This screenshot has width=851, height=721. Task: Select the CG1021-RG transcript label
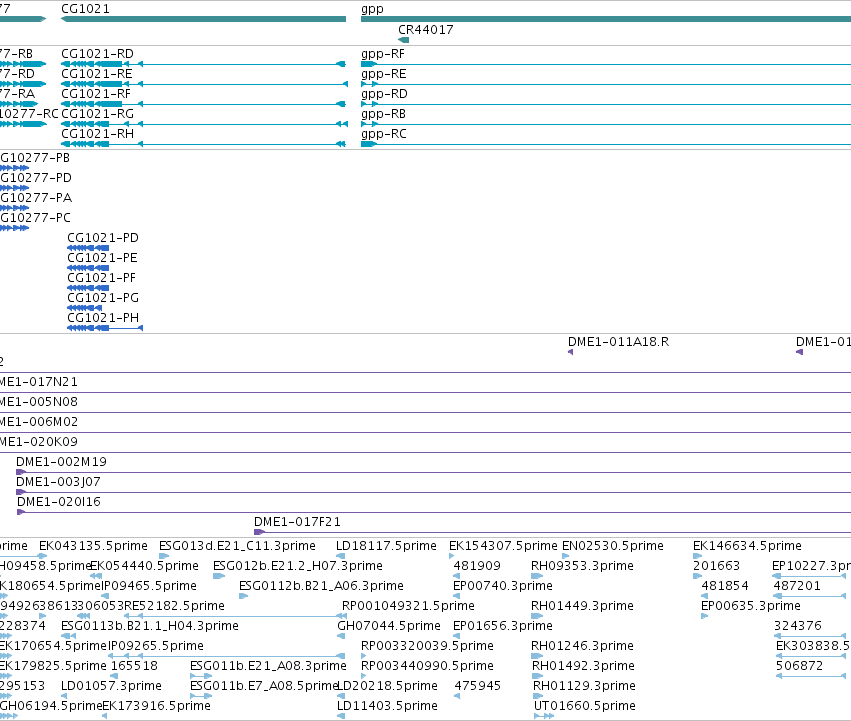pos(98,114)
